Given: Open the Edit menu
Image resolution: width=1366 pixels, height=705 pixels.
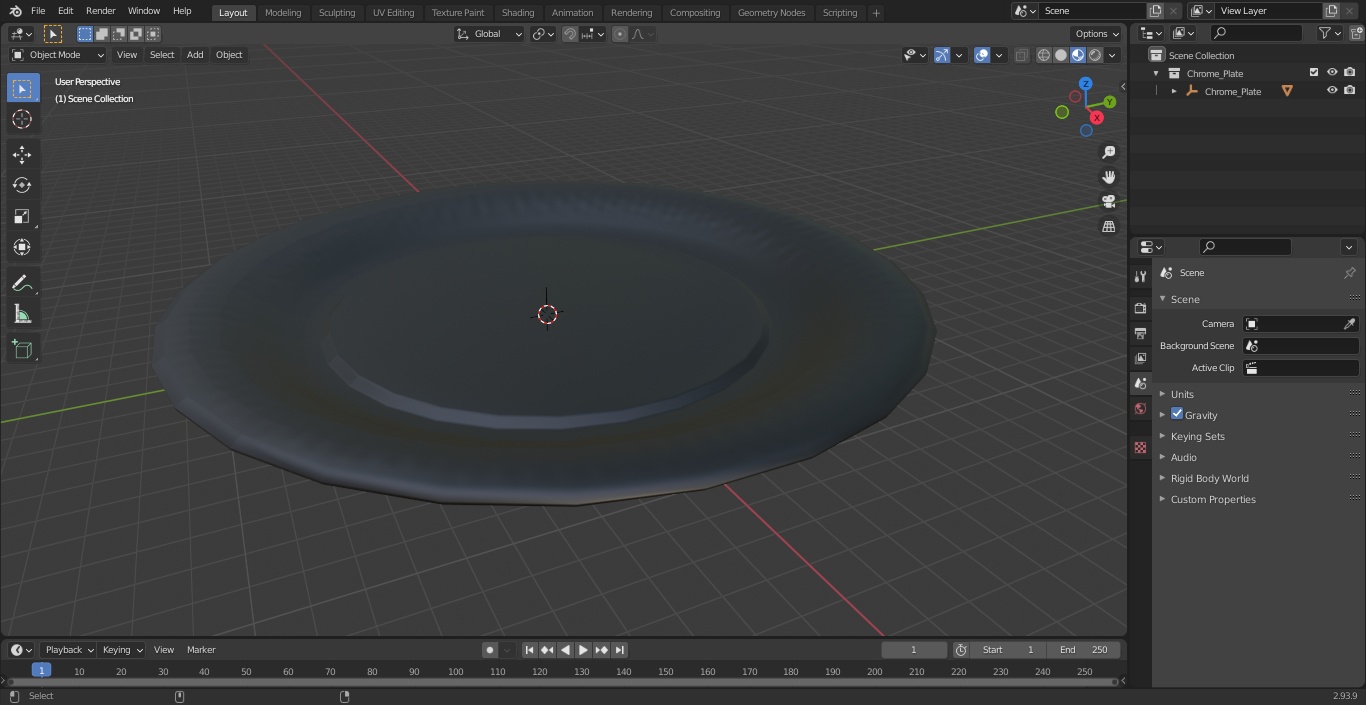Looking at the screenshot, I should 66,11.
